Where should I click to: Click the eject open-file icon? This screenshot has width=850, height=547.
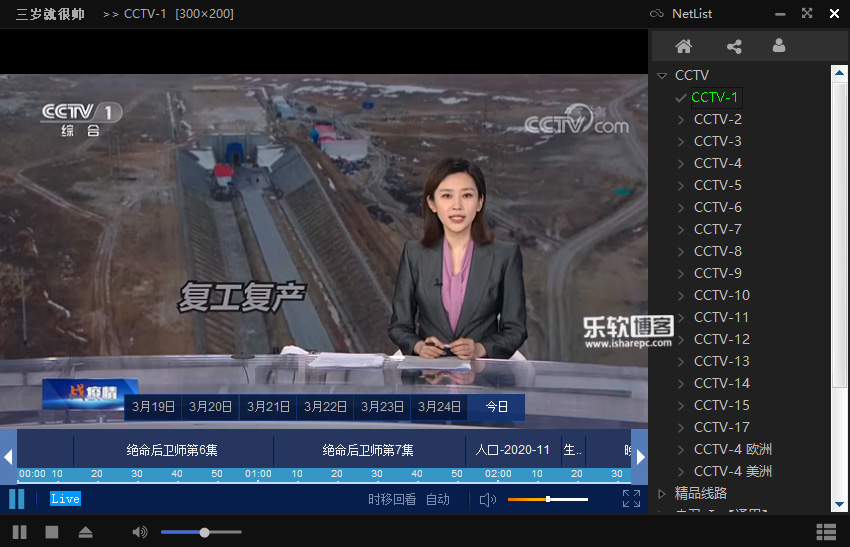point(85,532)
